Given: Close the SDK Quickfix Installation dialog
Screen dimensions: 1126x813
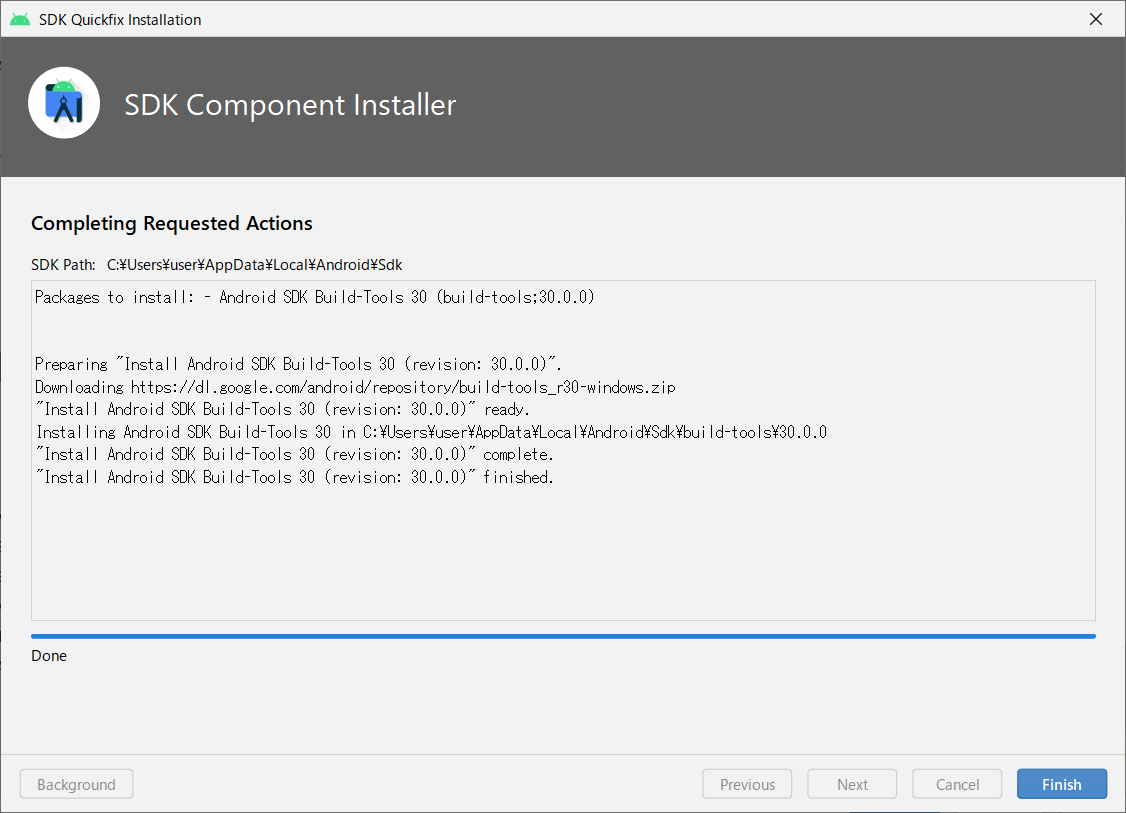Looking at the screenshot, I should [x=1095, y=18].
